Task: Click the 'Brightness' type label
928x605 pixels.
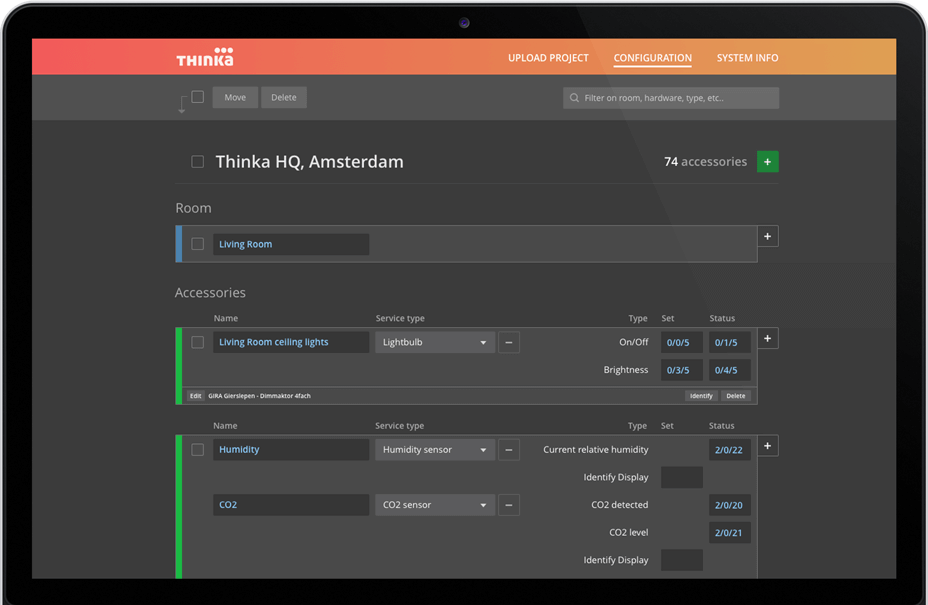Action: pos(626,370)
